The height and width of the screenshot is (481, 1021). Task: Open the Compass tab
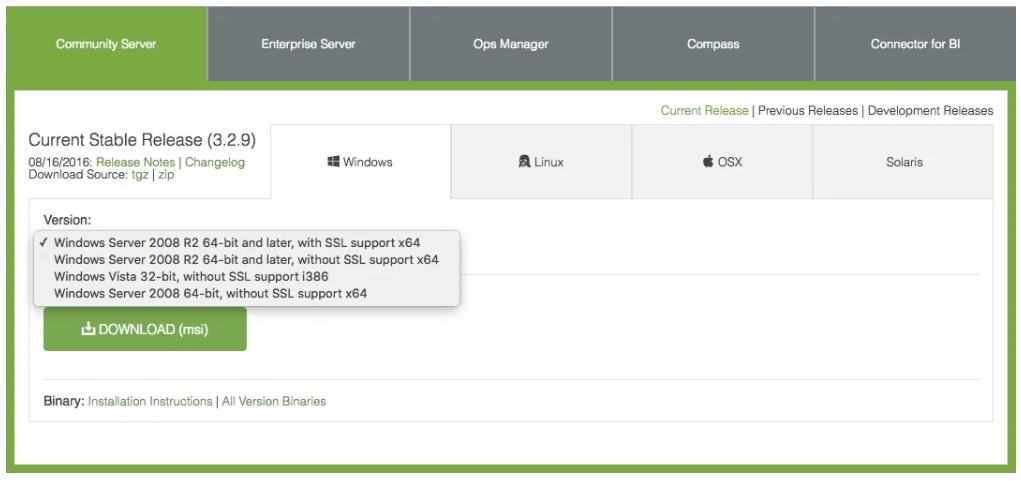[713, 44]
